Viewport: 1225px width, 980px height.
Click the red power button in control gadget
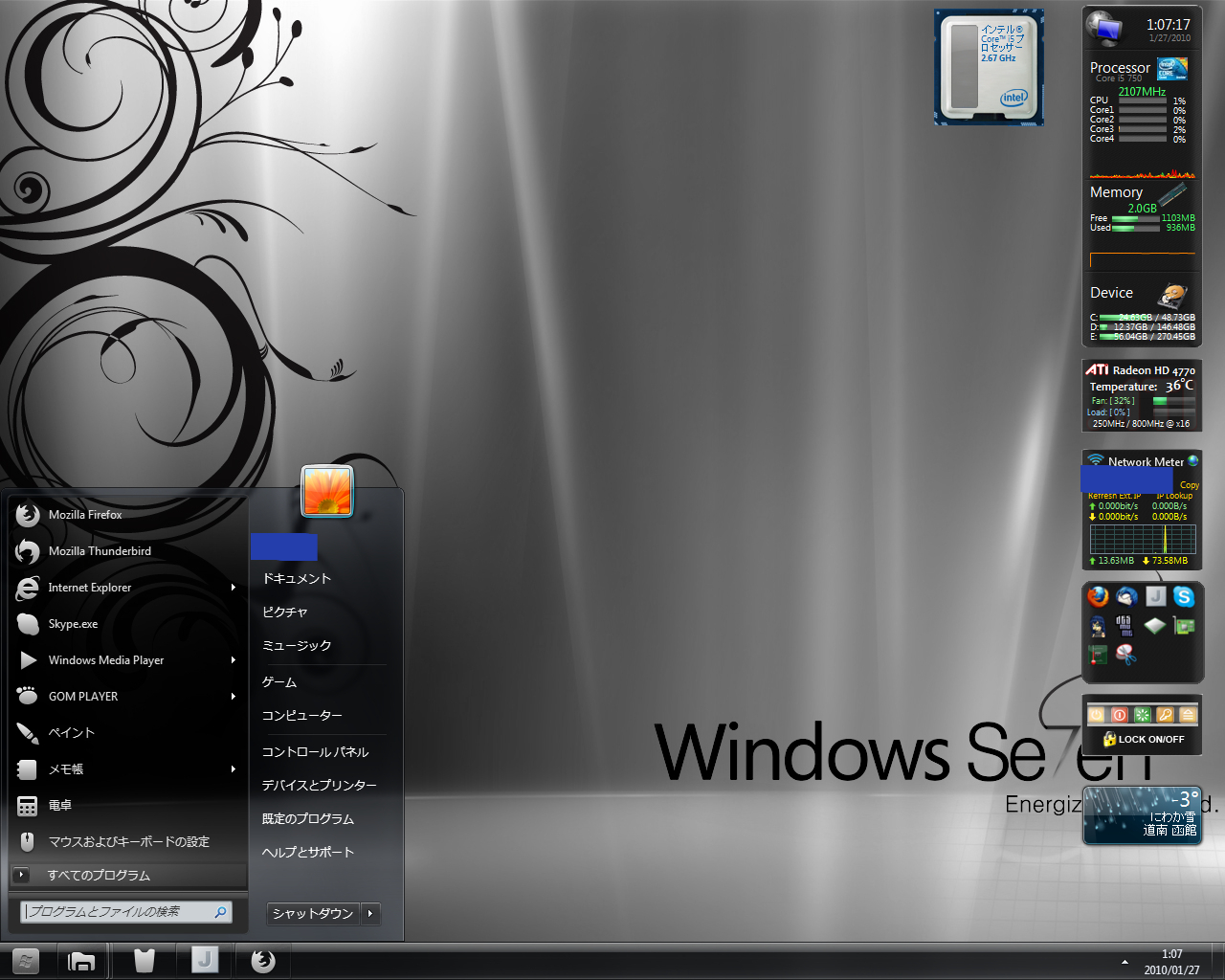pyautogui.click(x=1120, y=714)
